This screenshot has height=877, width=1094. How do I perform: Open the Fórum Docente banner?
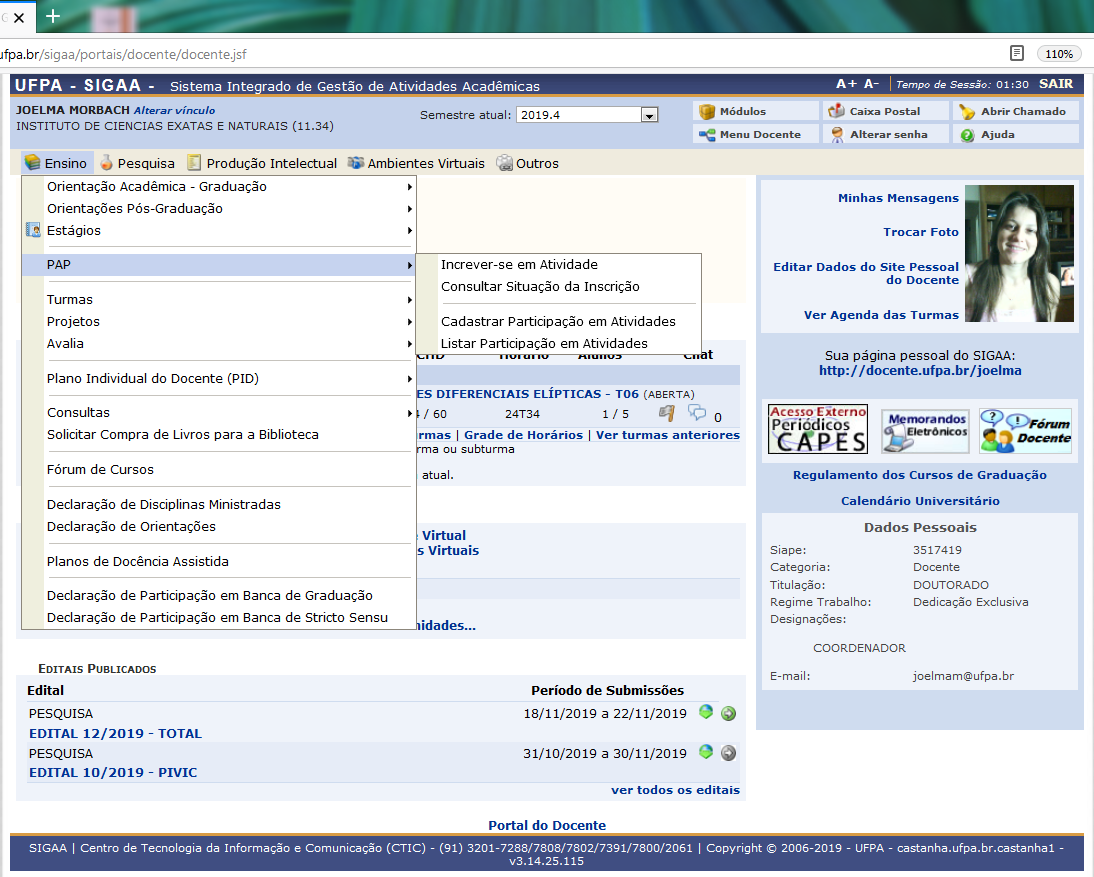coord(1026,431)
